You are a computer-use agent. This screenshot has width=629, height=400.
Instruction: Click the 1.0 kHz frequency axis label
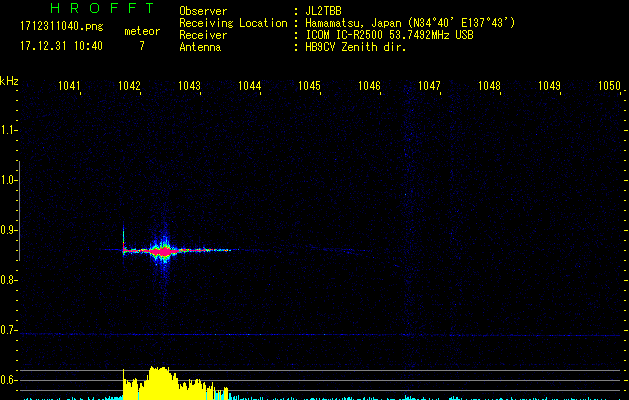pyautogui.click(x=9, y=180)
